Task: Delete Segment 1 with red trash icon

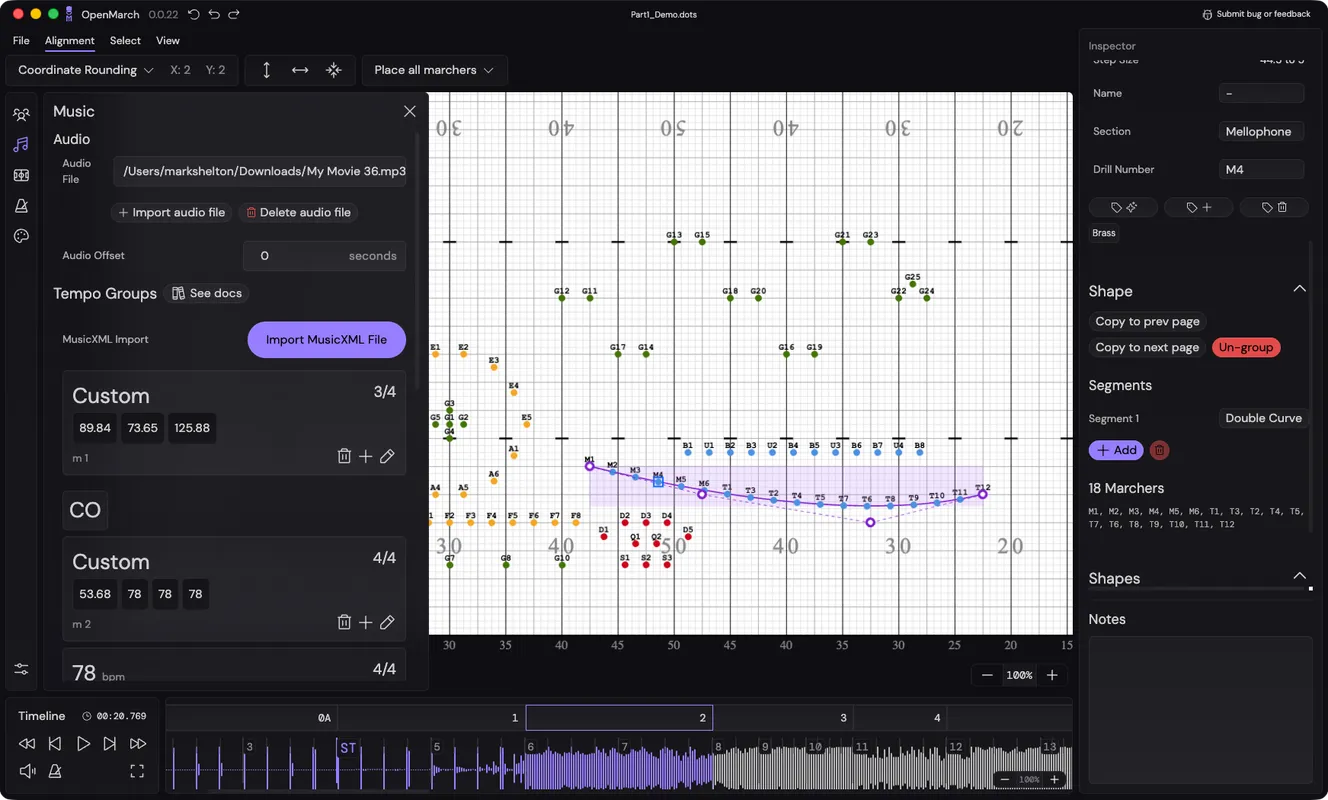Action: [1159, 450]
